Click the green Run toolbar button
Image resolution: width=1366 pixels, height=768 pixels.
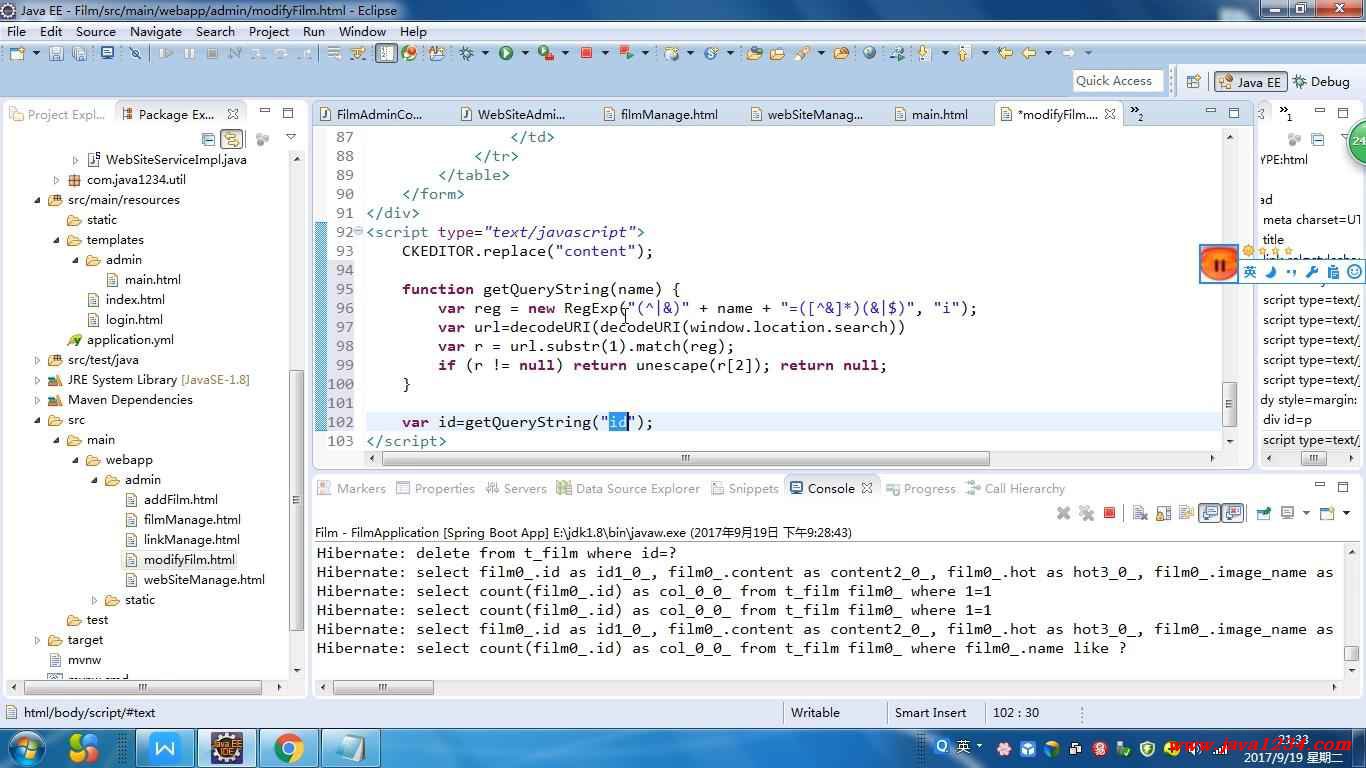(506, 53)
